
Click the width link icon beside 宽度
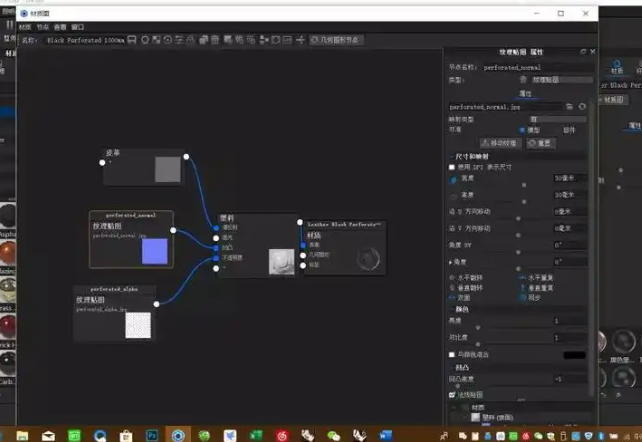coord(452,179)
